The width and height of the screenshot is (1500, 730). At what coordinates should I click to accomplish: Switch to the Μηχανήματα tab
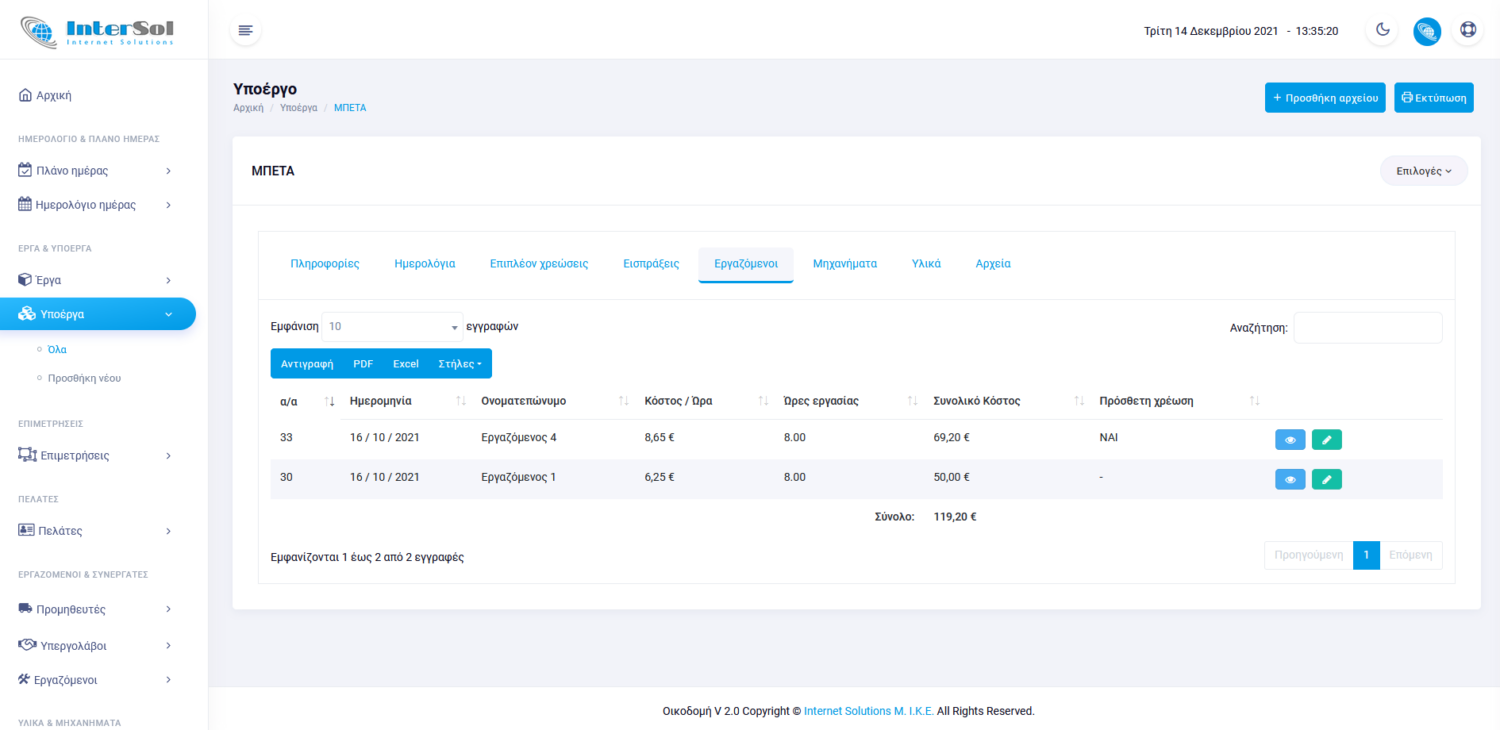(844, 264)
